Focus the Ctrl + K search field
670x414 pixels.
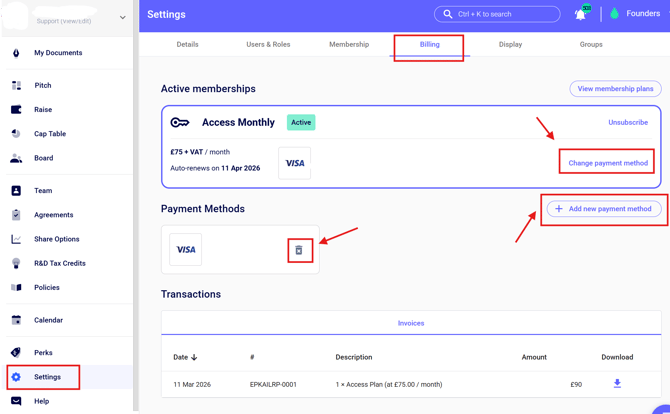[497, 14]
